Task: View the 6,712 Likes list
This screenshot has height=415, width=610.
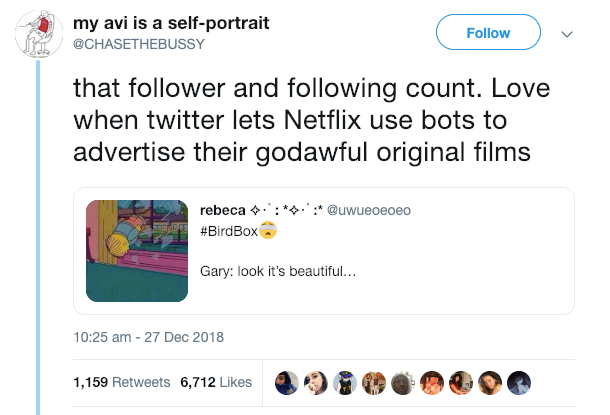Action: pyautogui.click(x=215, y=382)
